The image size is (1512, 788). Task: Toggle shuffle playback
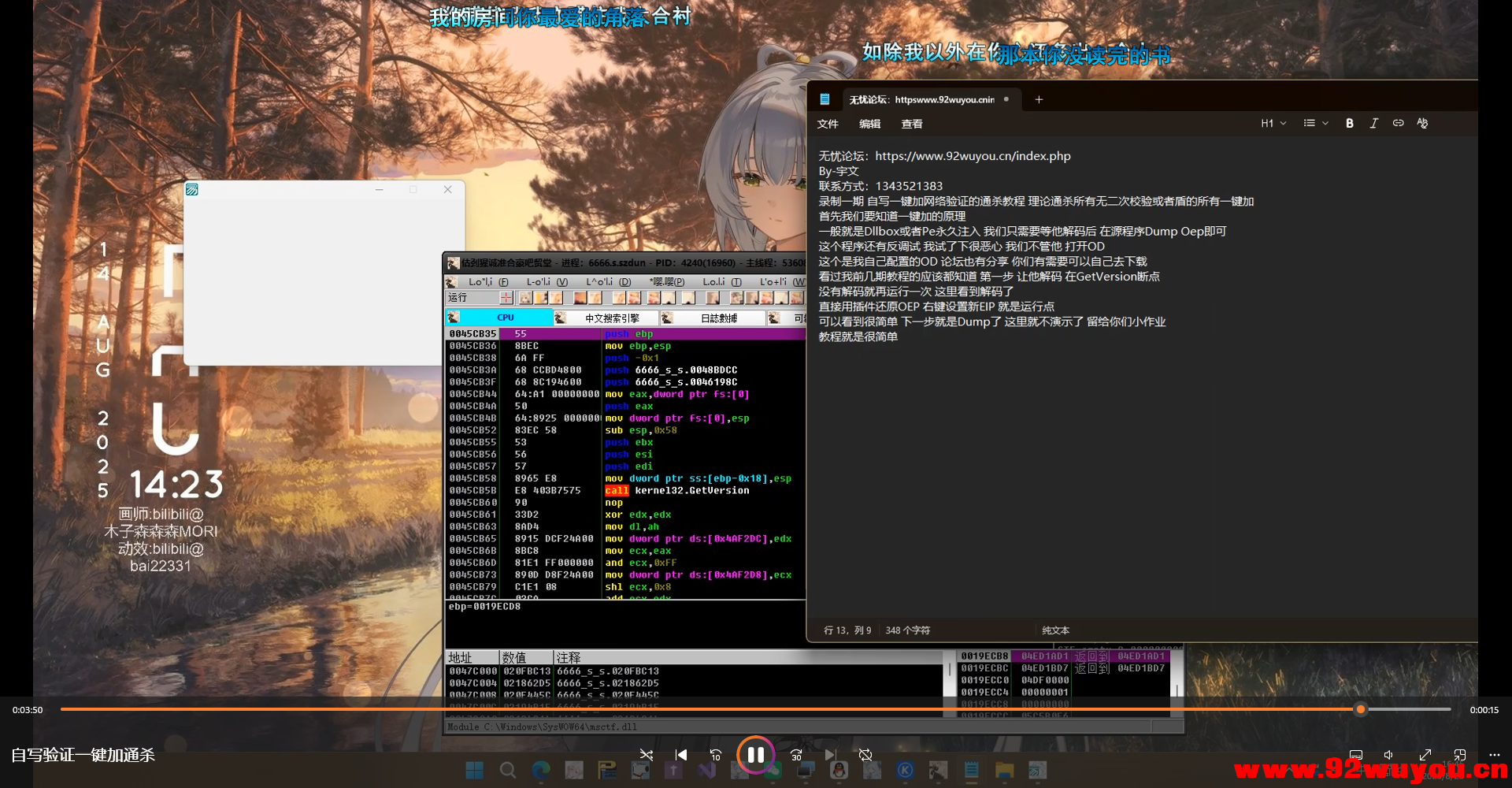click(647, 755)
